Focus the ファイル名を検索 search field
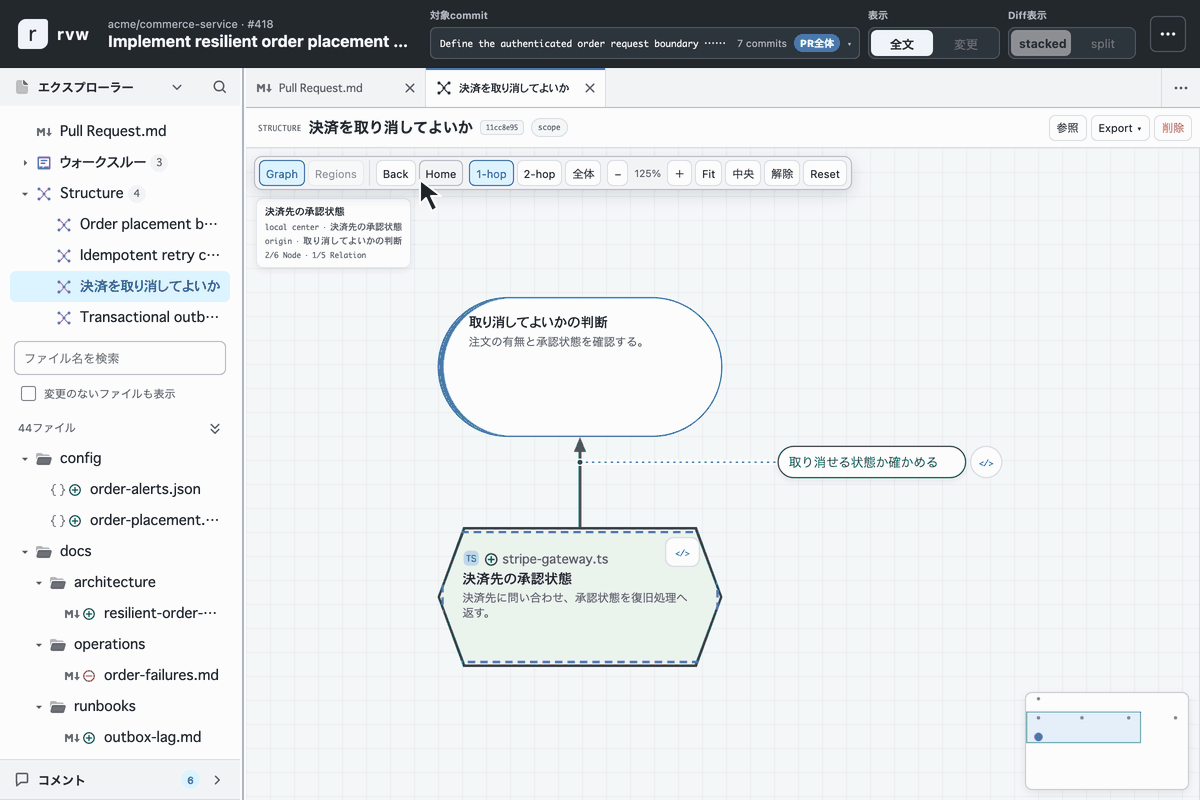This screenshot has height=800, width=1200. pyautogui.click(x=120, y=358)
